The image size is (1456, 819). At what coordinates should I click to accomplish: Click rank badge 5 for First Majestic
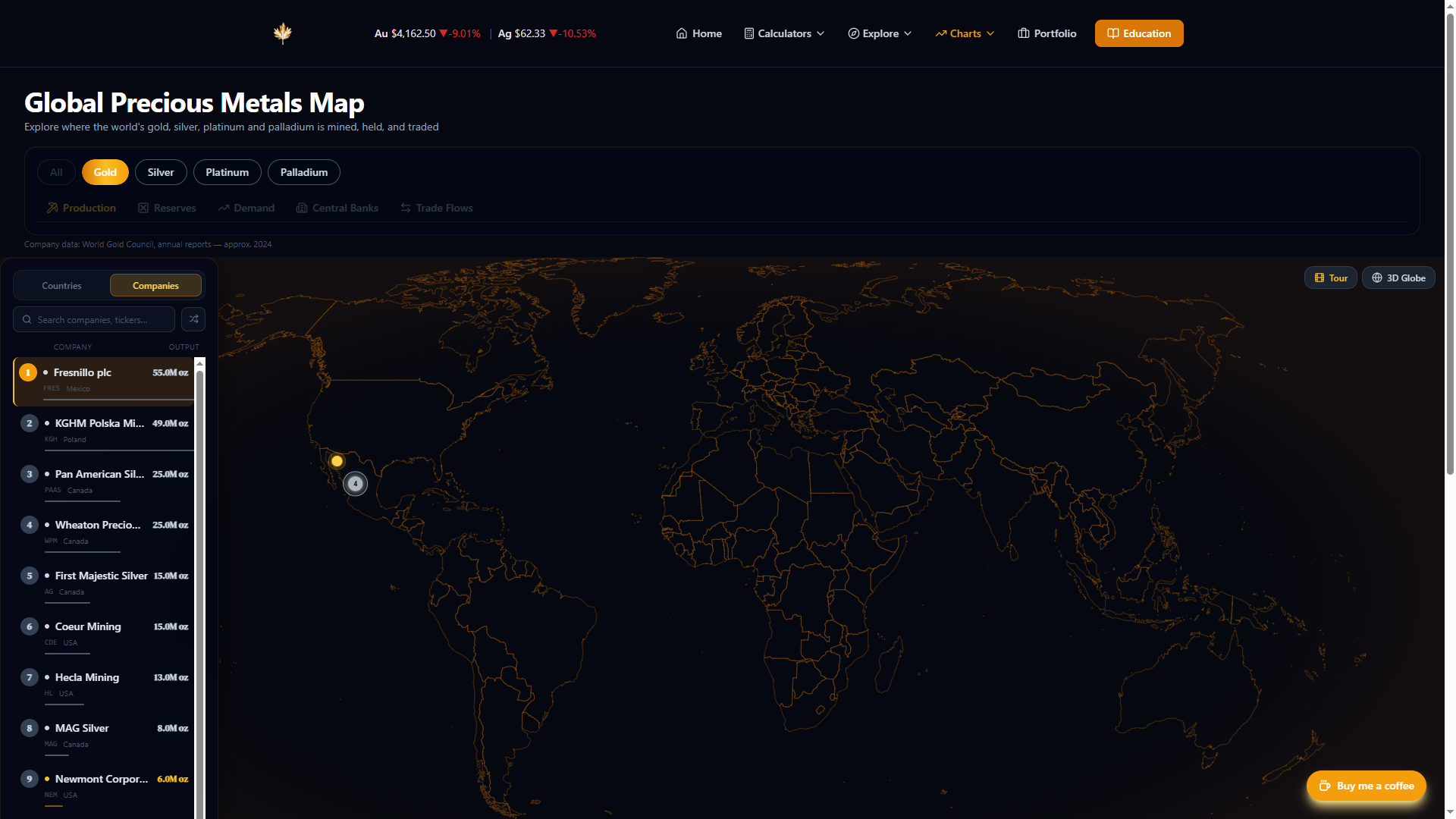pyautogui.click(x=30, y=576)
